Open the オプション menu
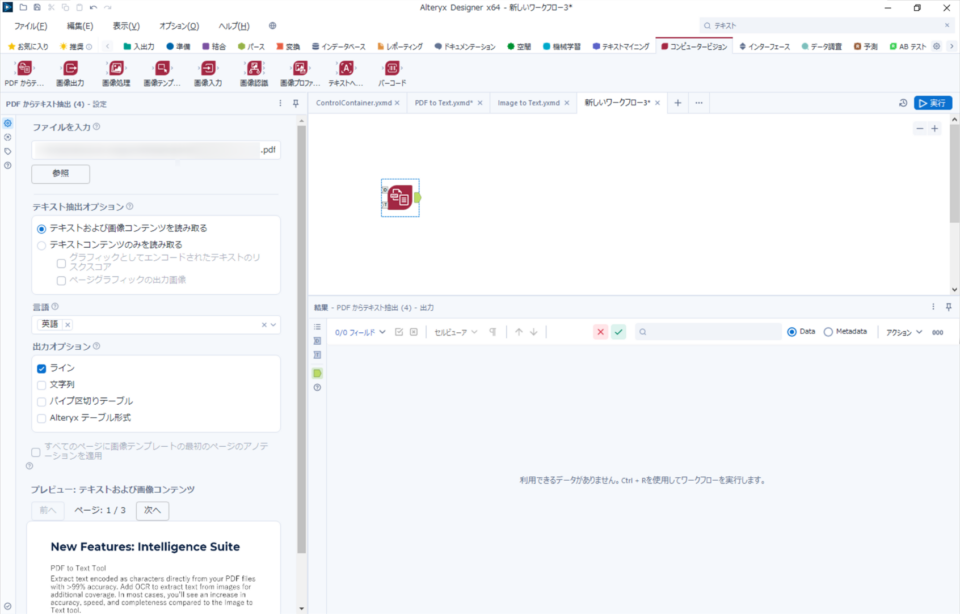960x614 pixels. [180, 25]
